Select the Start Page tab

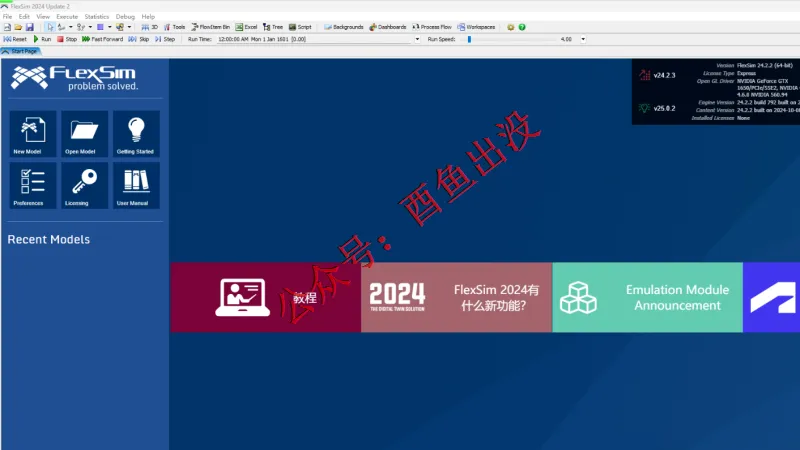(20, 52)
